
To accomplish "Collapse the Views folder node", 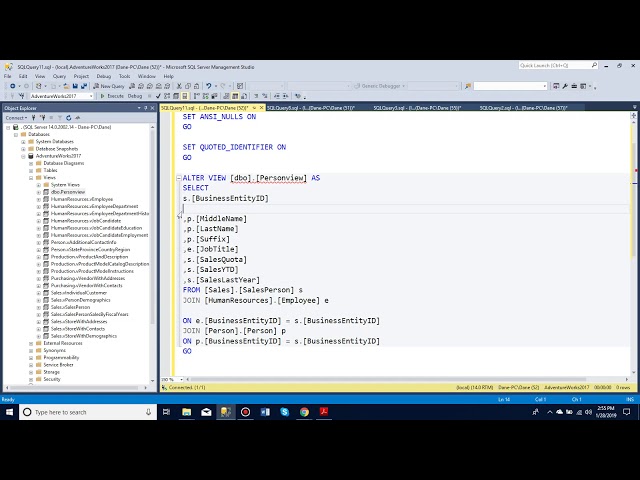I will coord(31,178).
